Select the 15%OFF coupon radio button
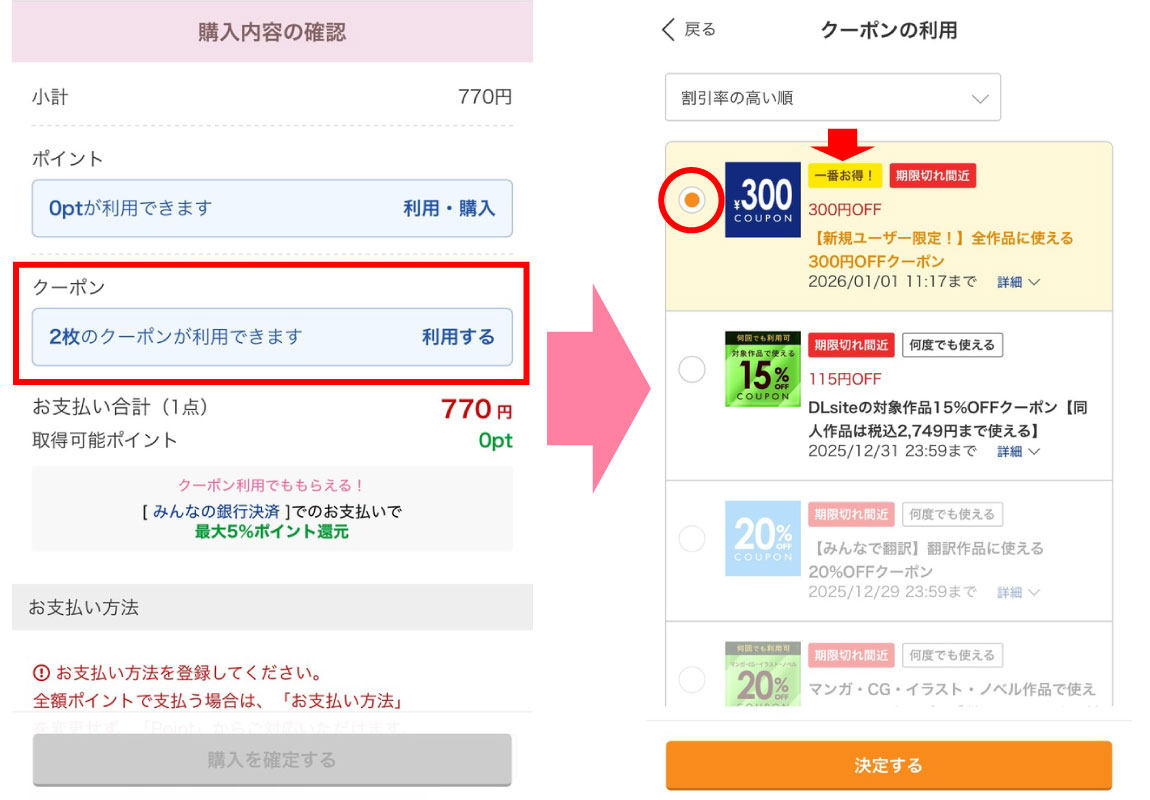 pyautogui.click(x=692, y=370)
